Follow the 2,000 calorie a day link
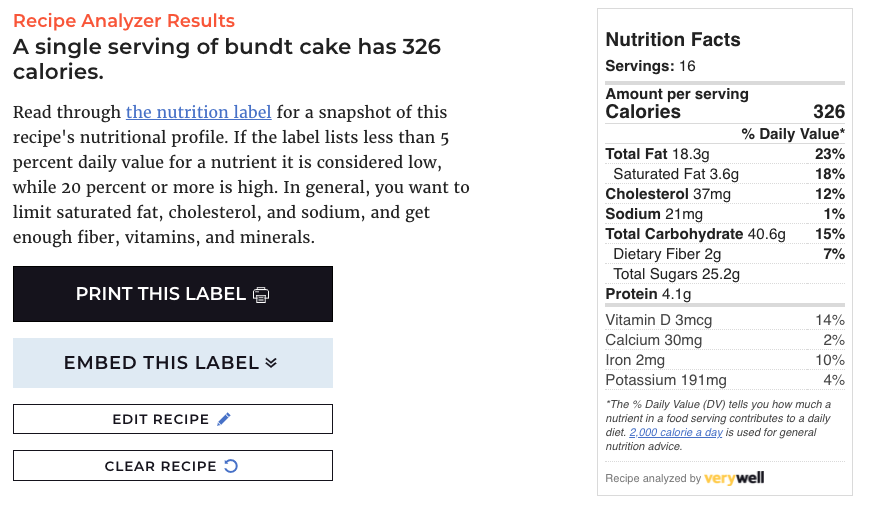Viewport: 869px width, 506px height. pyautogui.click(x=676, y=432)
